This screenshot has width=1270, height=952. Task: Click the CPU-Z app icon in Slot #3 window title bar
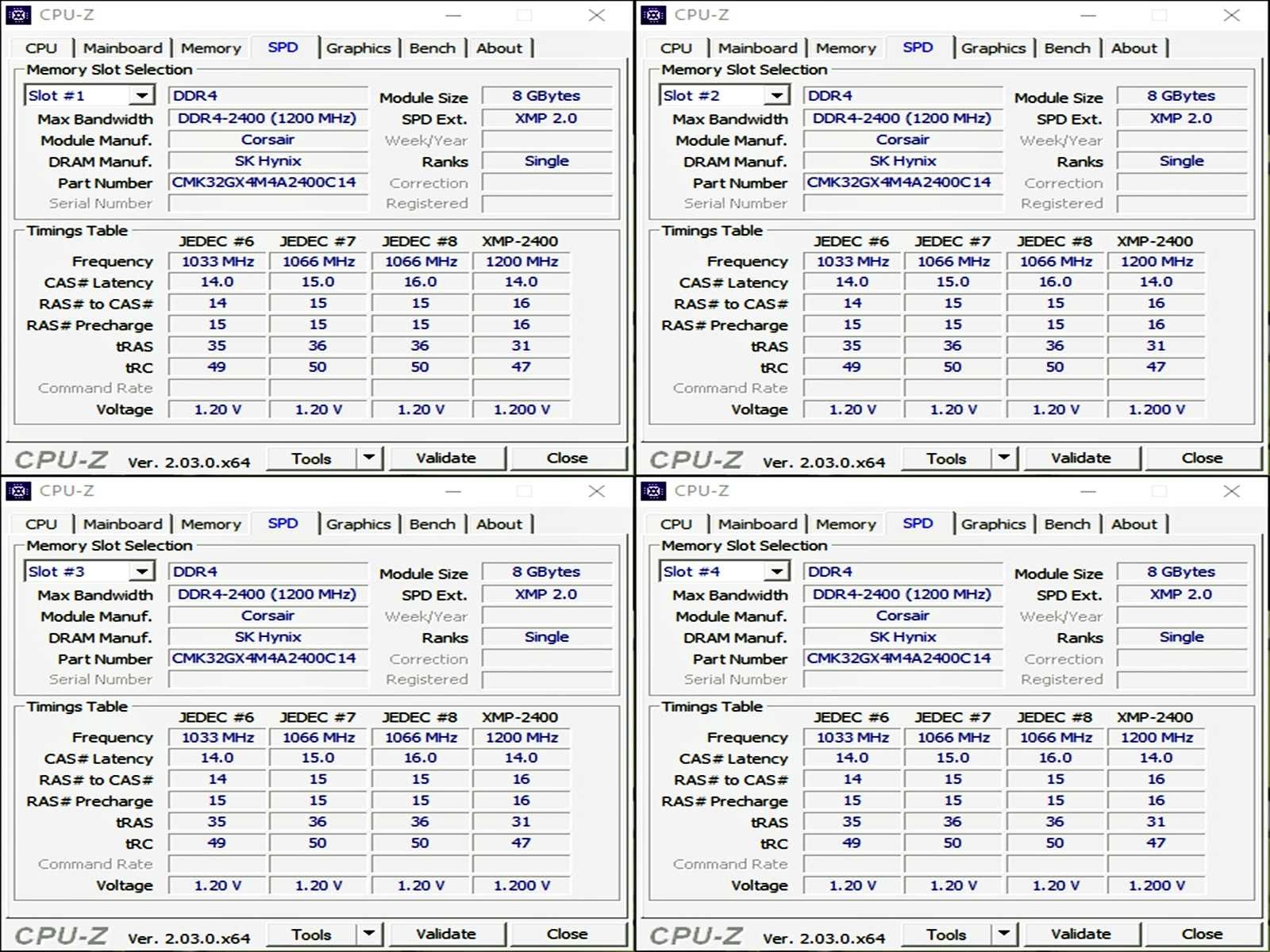point(18,491)
